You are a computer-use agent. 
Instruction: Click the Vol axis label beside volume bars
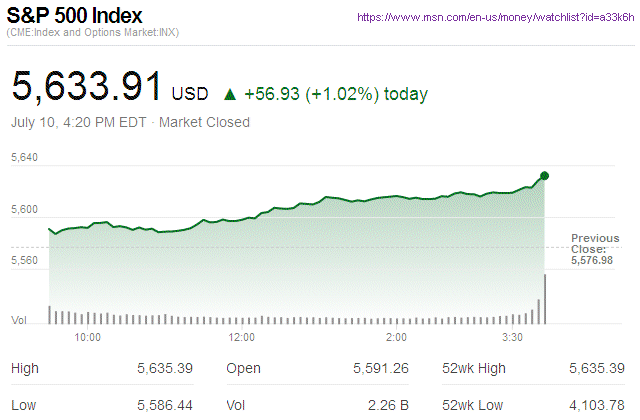(x=19, y=320)
